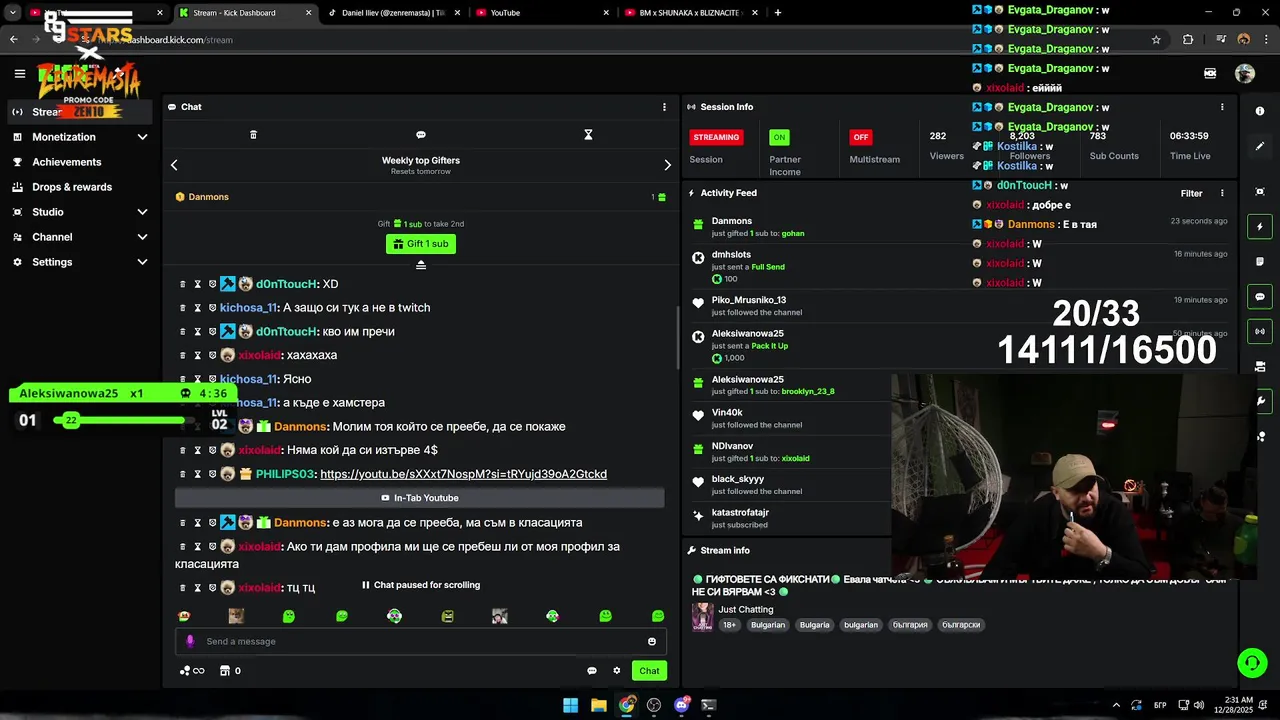This screenshot has height=720, width=1280.
Task: Click Chat paused for scrolling to resume
Action: tap(420, 585)
